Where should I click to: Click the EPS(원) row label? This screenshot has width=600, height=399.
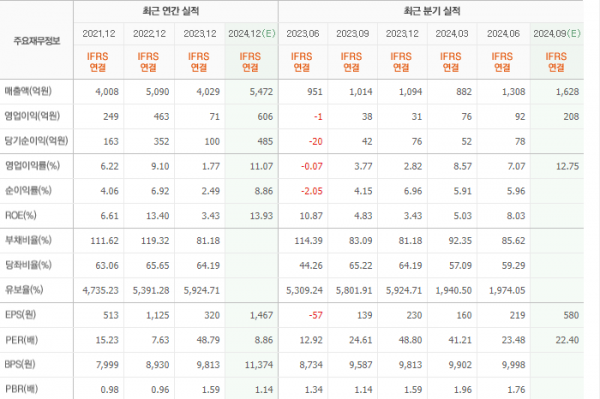coord(20,315)
